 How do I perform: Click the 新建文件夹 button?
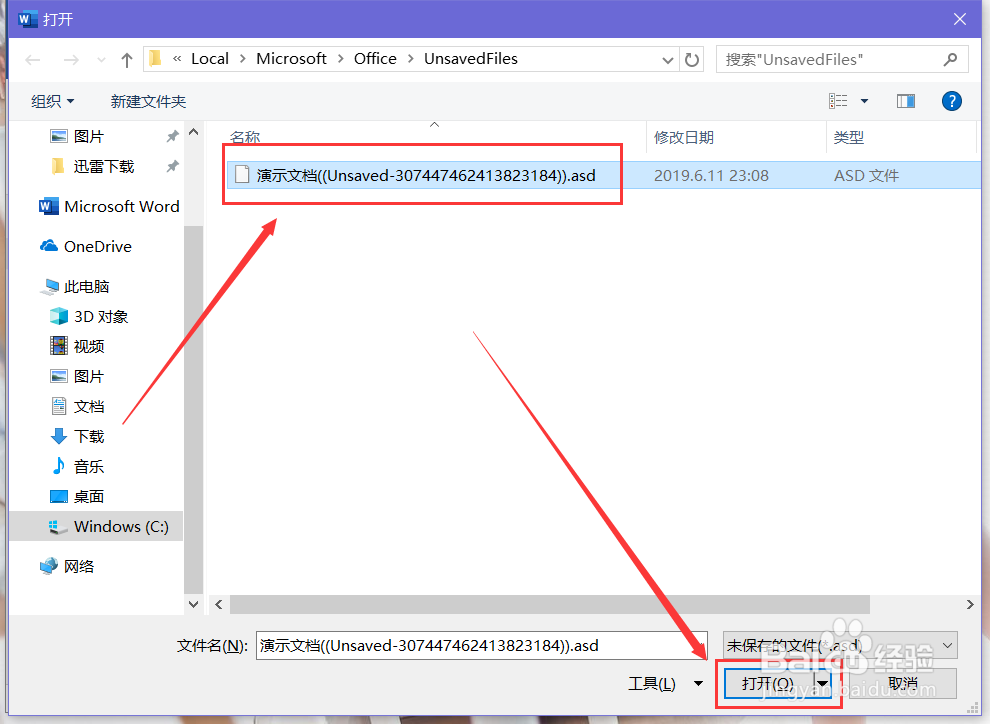[x=148, y=101]
